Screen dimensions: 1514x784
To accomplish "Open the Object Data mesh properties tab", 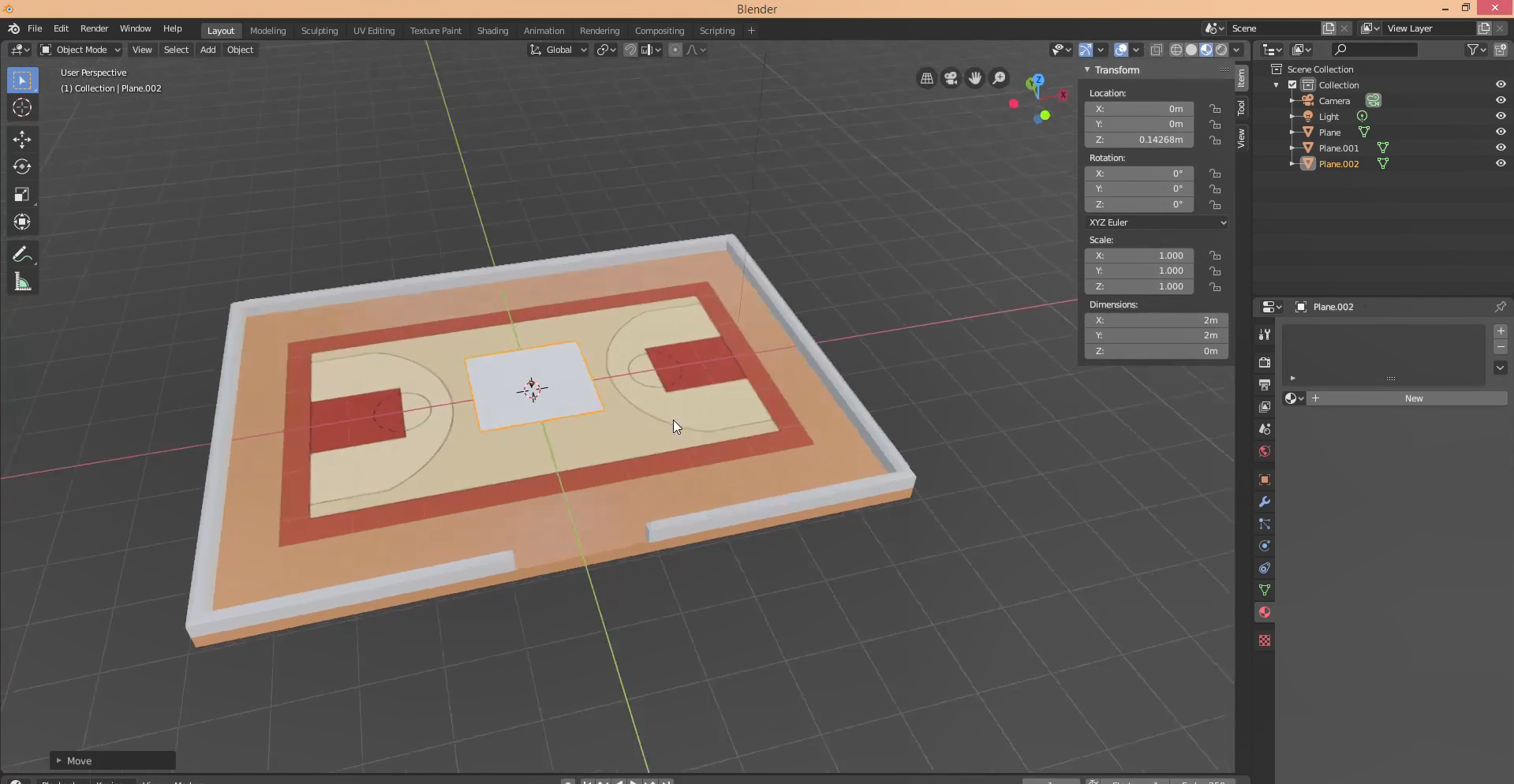I will pos(1265,590).
